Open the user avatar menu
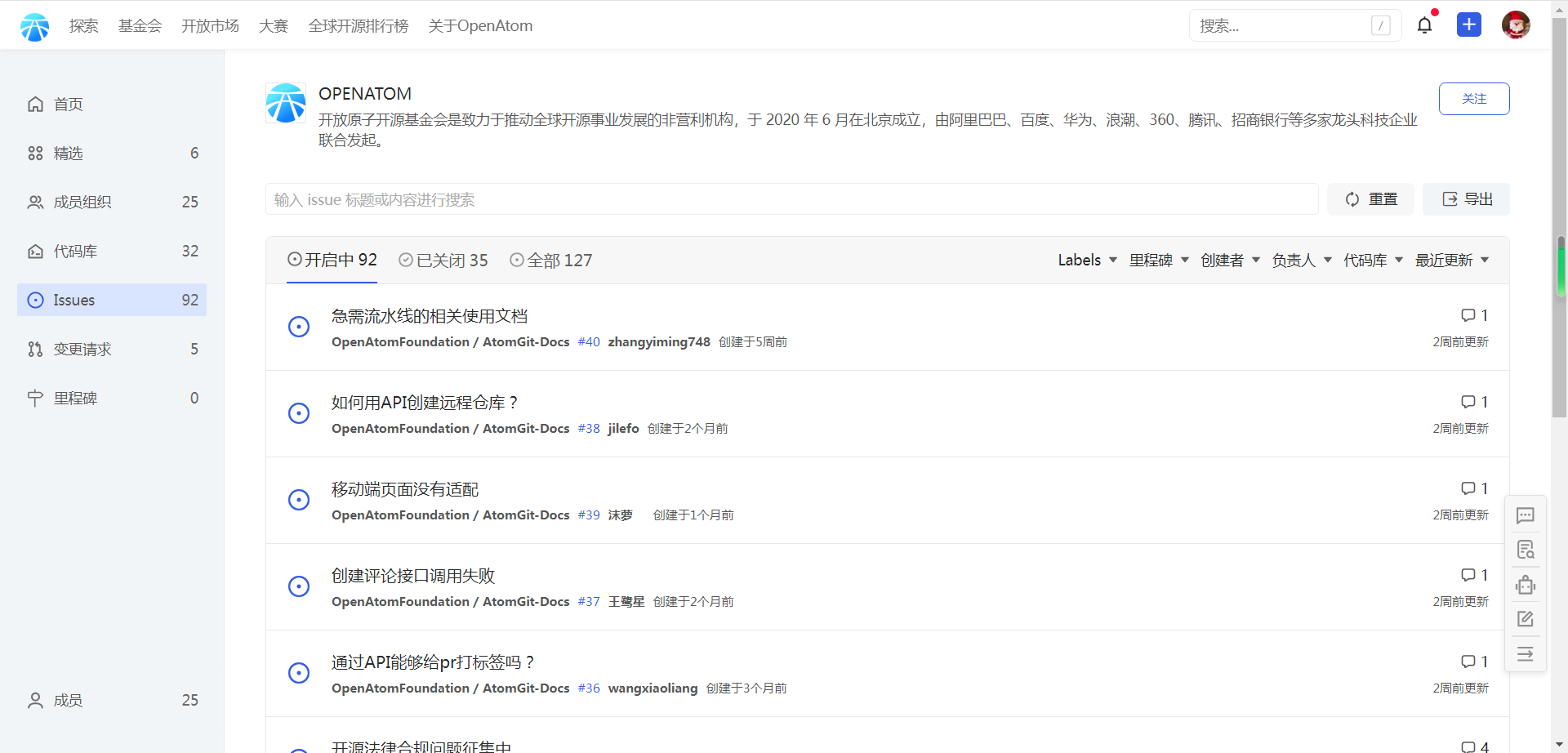1568x753 pixels. coord(1516,25)
